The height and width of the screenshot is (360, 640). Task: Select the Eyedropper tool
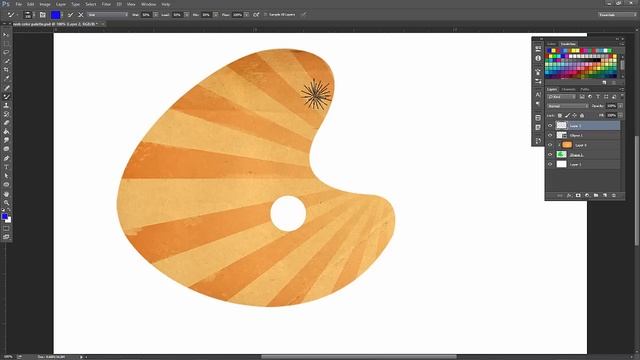coord(6,79)
